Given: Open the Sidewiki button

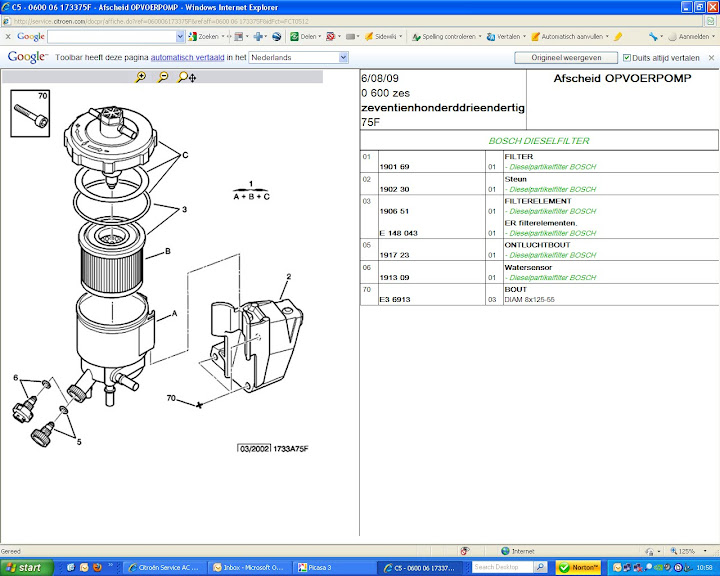Looking at the screenshot, I should [x=381, y=36].
